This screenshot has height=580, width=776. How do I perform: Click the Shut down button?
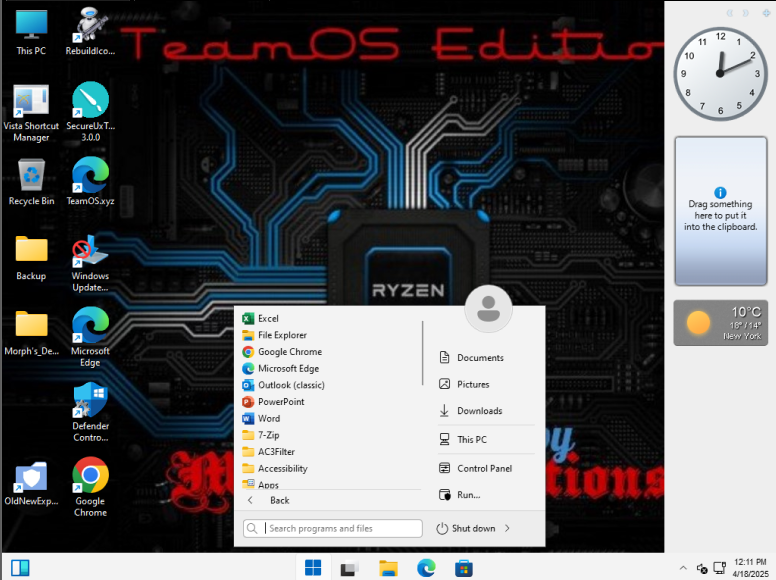point(466,529)
